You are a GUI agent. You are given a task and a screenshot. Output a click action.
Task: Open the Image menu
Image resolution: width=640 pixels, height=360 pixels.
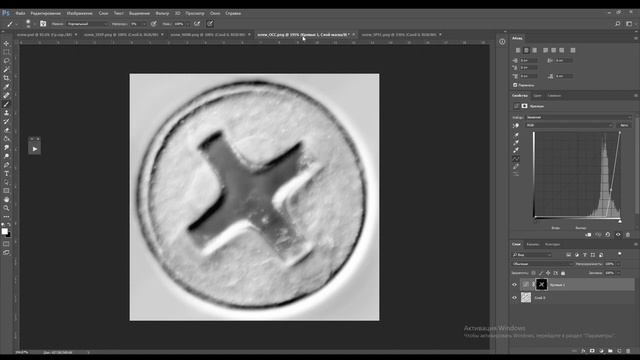click(80, 13)
